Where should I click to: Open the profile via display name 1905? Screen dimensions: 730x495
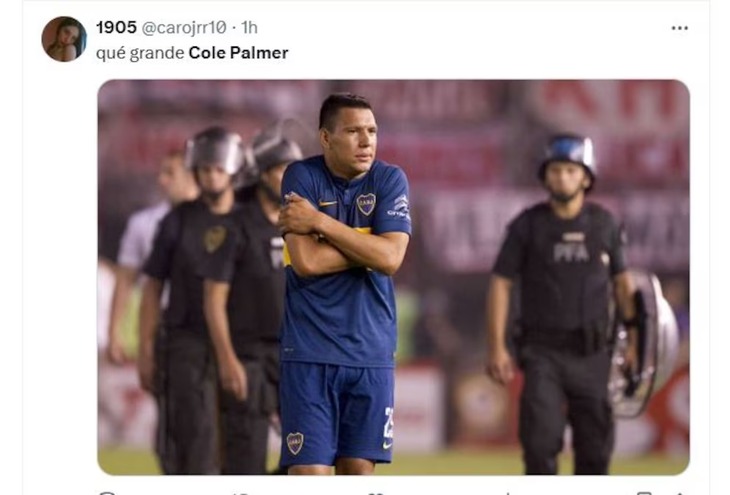pos(116,28)
